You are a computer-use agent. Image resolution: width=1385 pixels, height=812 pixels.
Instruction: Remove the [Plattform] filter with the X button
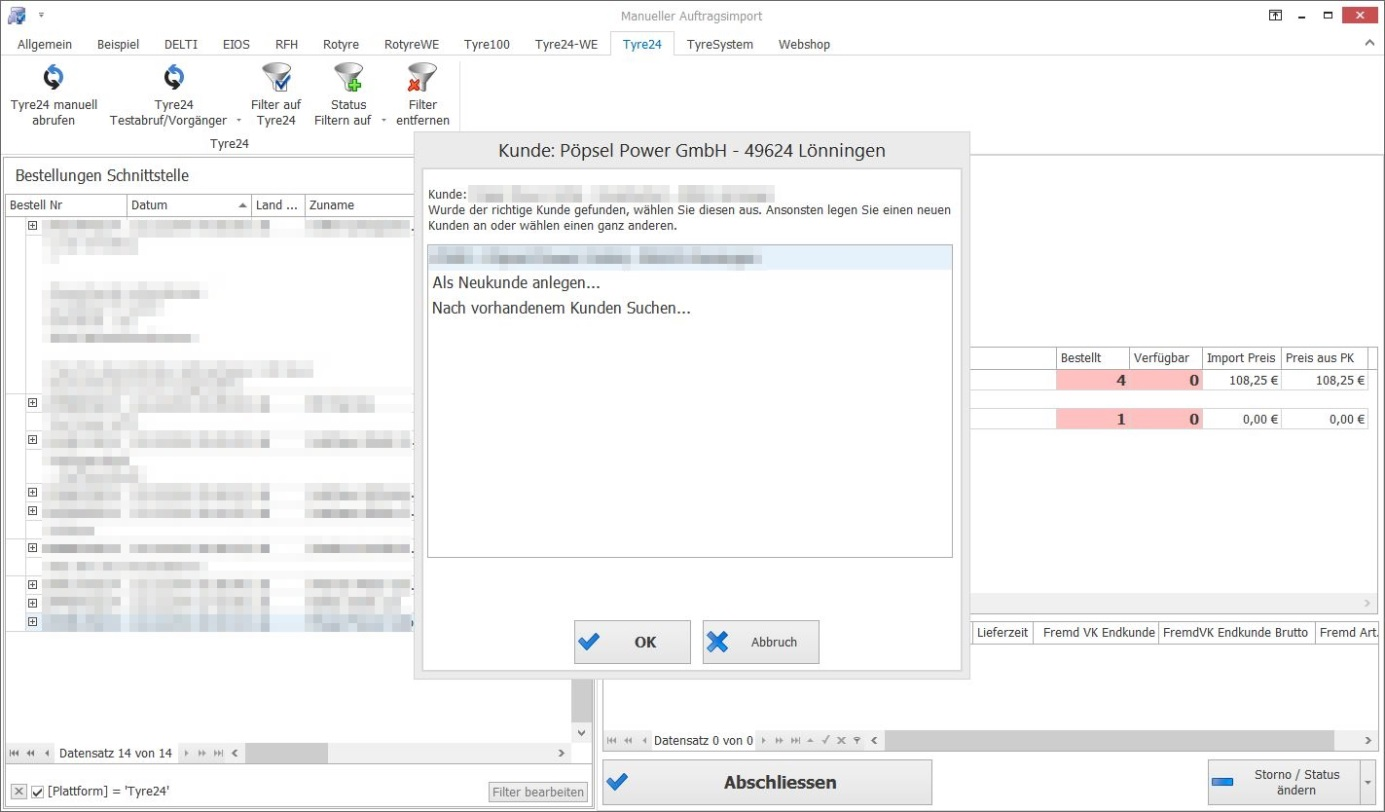pos(18,792)
